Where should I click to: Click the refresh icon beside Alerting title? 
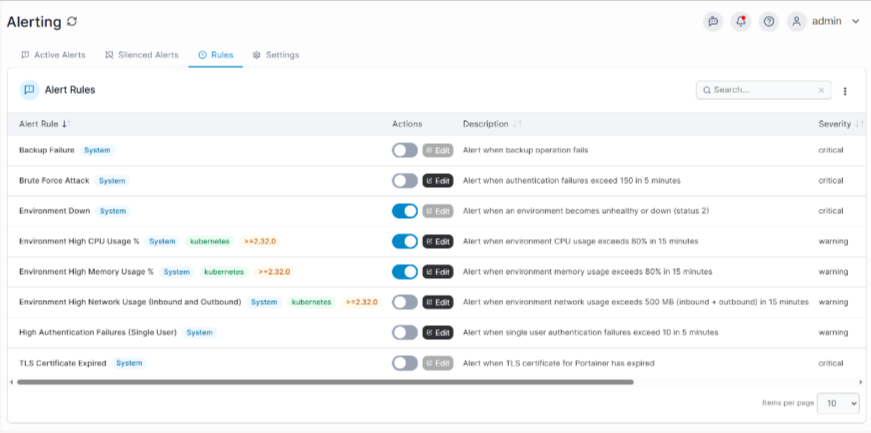point(72,22)
